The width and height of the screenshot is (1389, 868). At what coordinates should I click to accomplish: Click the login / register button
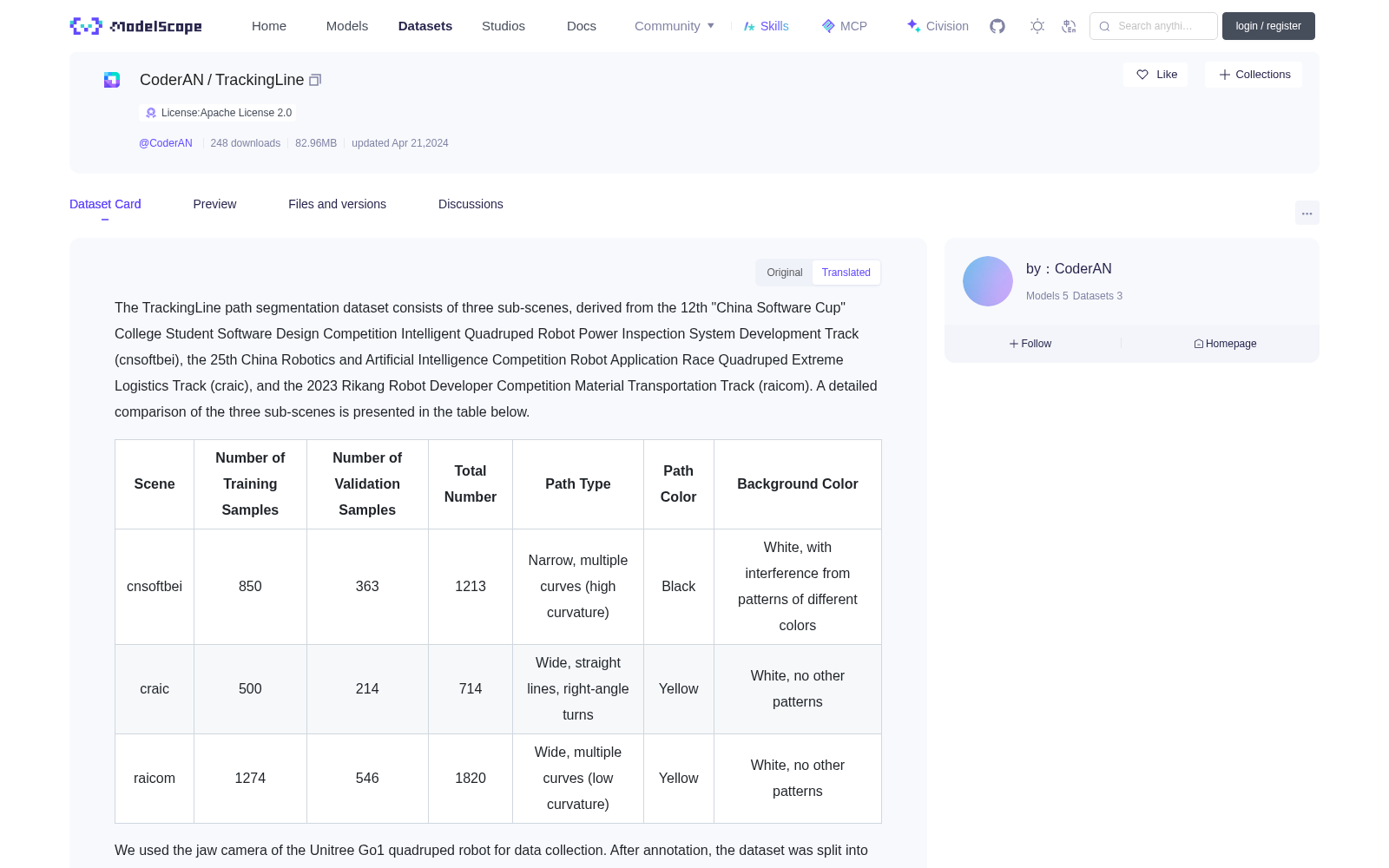1268,26
